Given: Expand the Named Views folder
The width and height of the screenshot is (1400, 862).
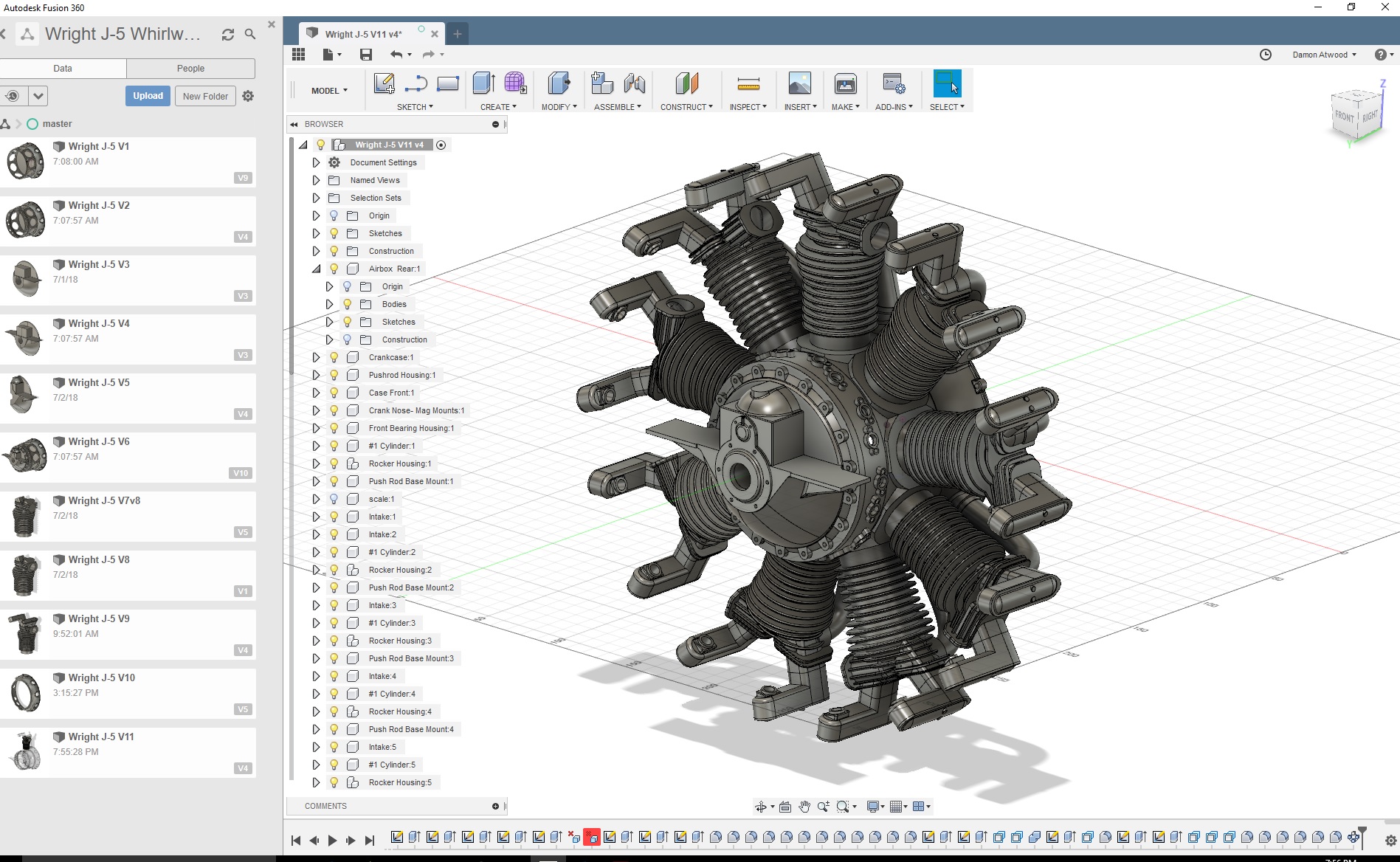Looking at the screenshot, I should [x=316, y=180].
